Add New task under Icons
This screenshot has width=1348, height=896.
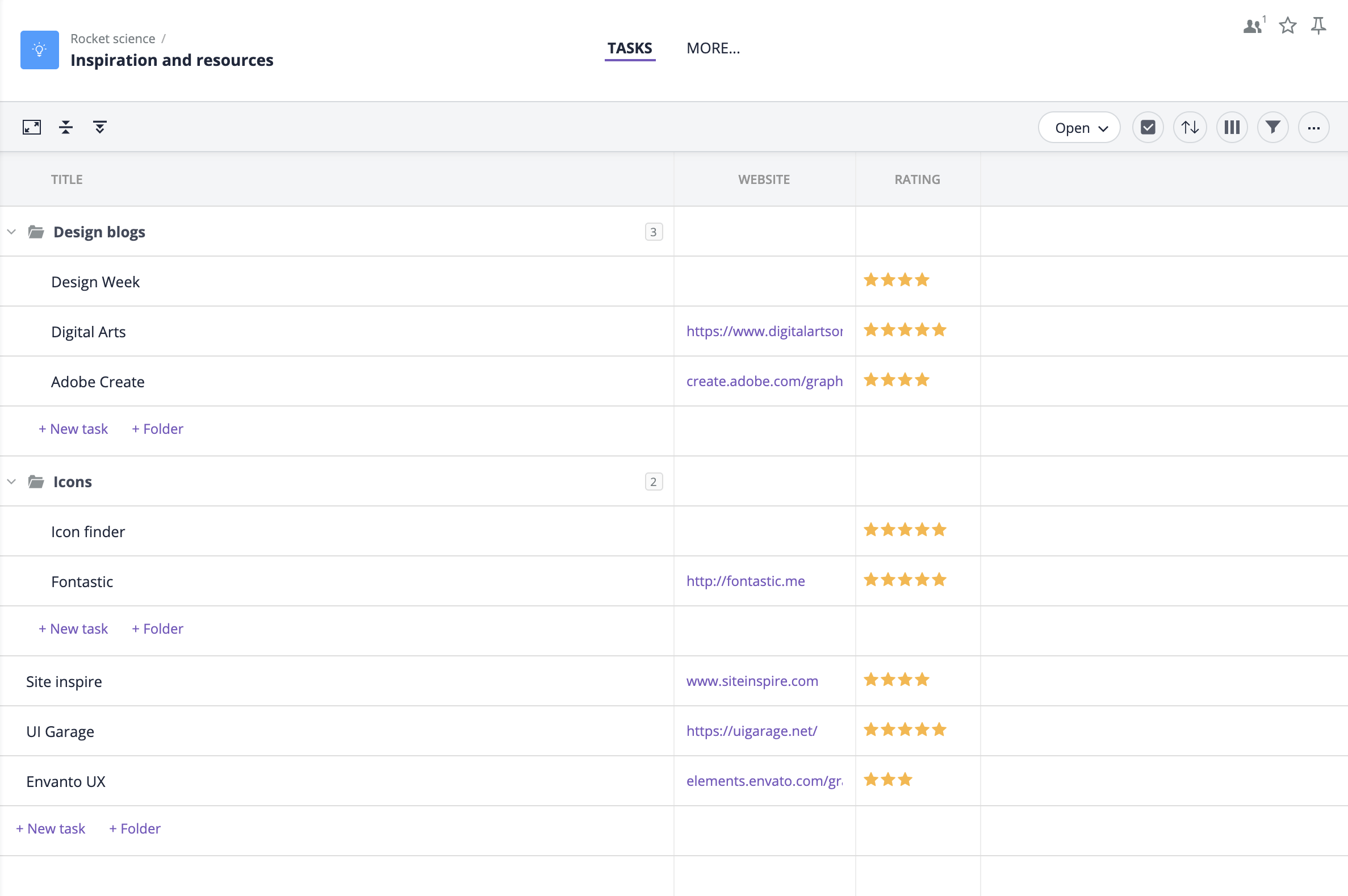[73, 629]
